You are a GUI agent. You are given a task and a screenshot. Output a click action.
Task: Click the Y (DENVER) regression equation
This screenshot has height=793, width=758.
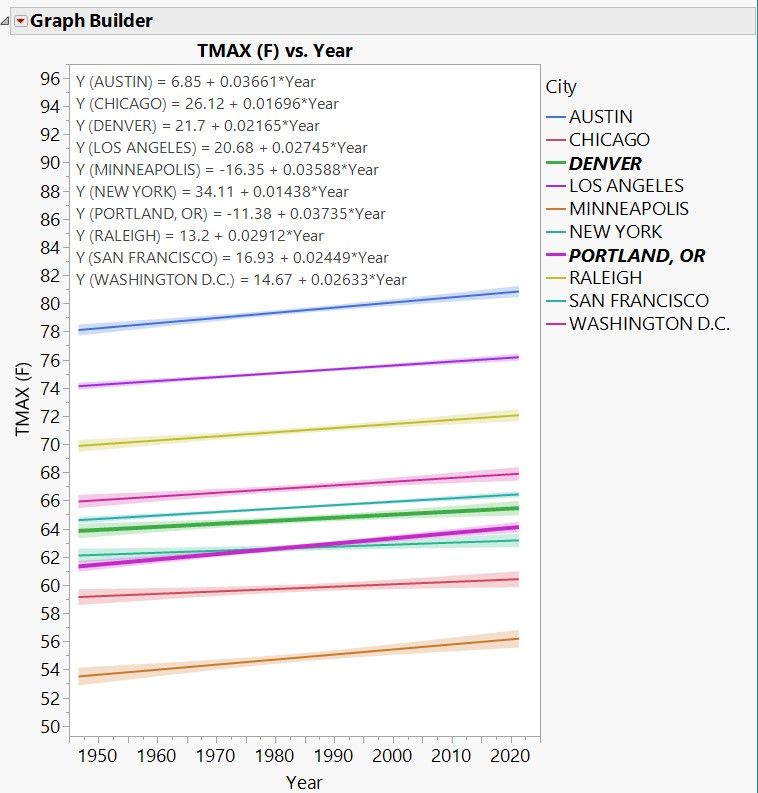coord(198,125)
